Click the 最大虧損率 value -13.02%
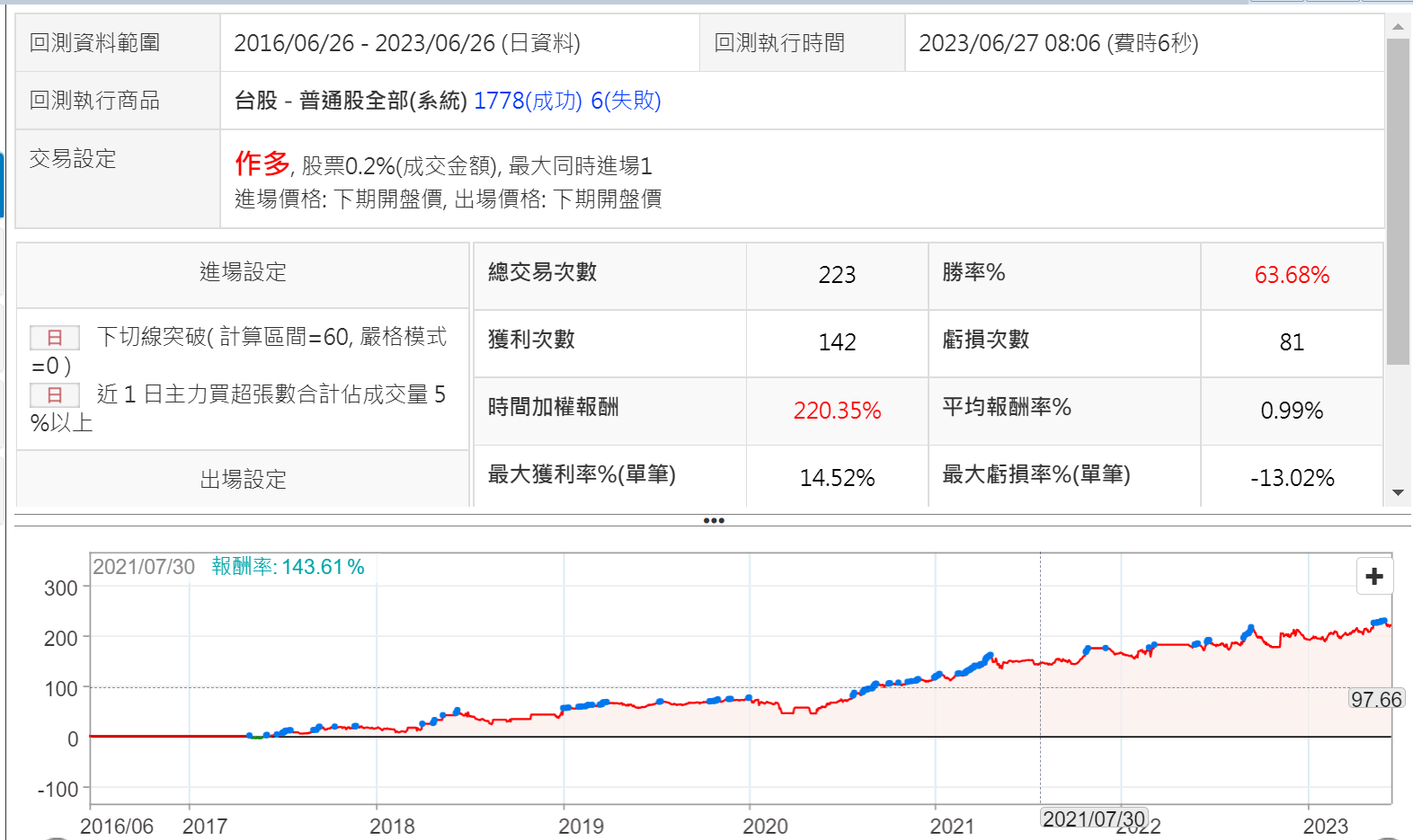The height and width of the screenshot is (840, 1413). (x=1291, y=478)
